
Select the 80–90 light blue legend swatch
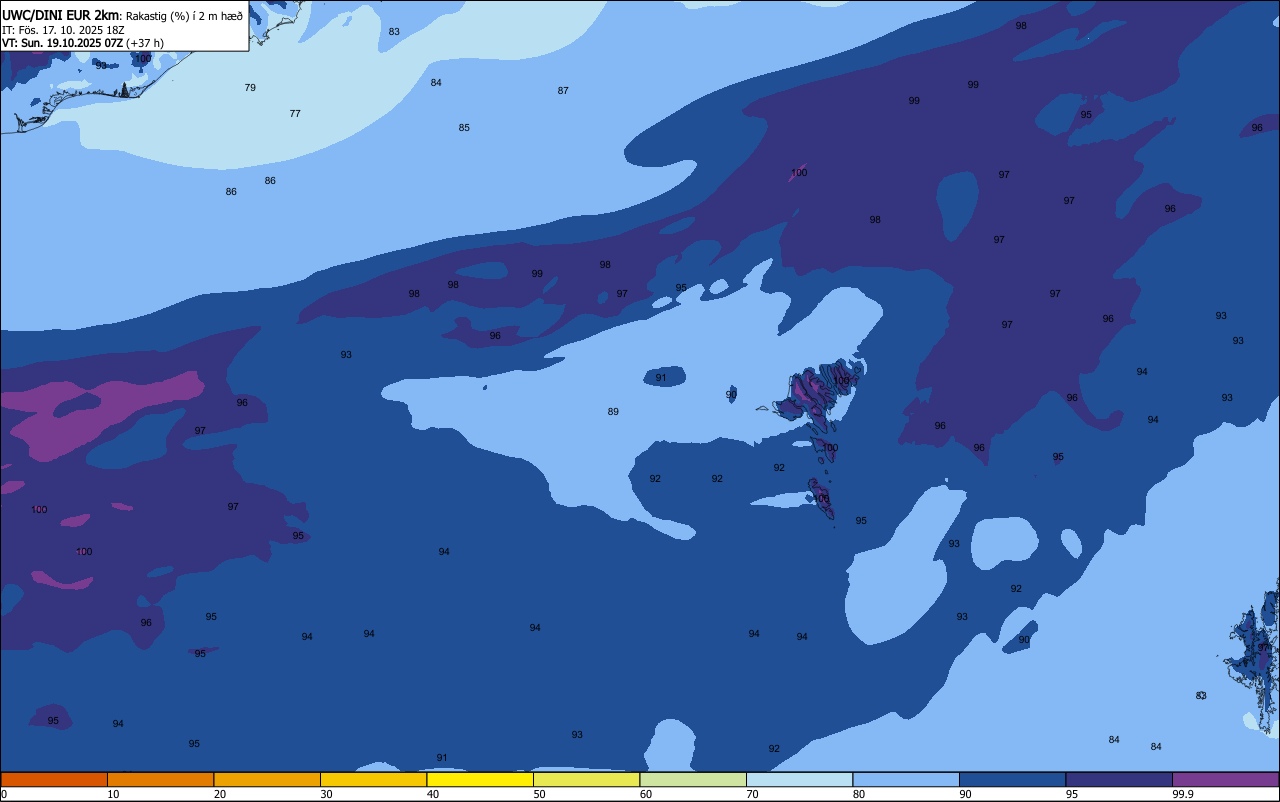(x=906, y=779)
